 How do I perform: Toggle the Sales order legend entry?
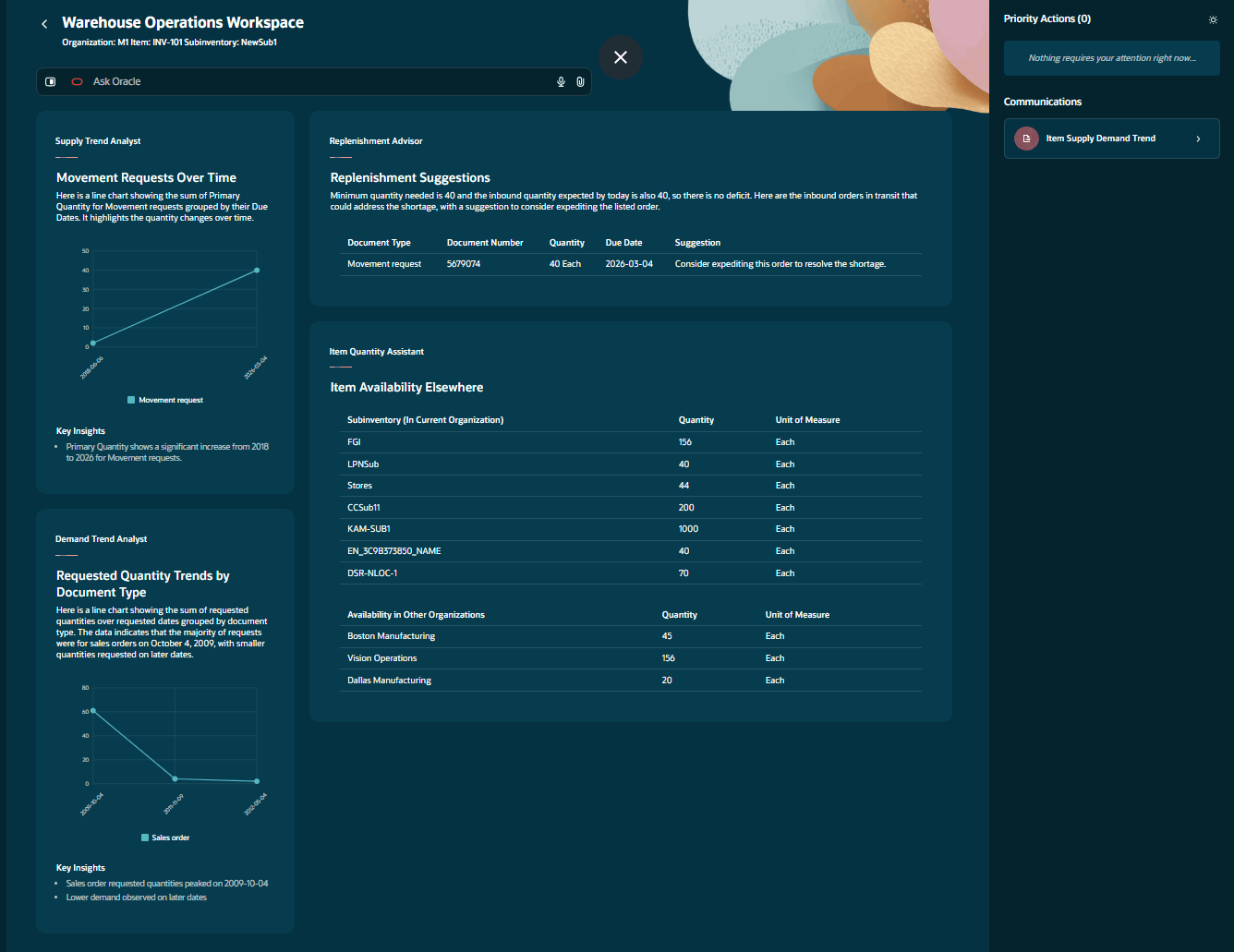coord(165,838)
